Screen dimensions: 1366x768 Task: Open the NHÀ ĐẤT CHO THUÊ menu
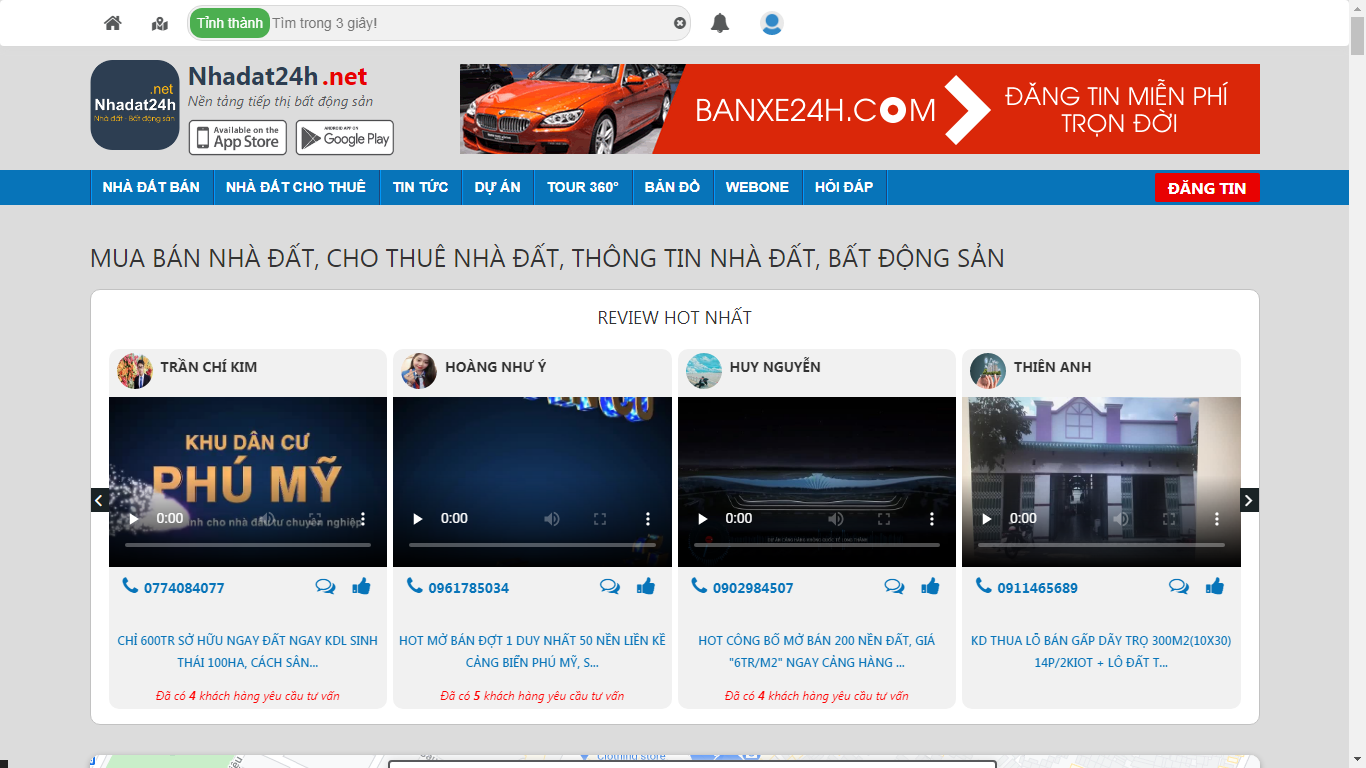[296, 187]
